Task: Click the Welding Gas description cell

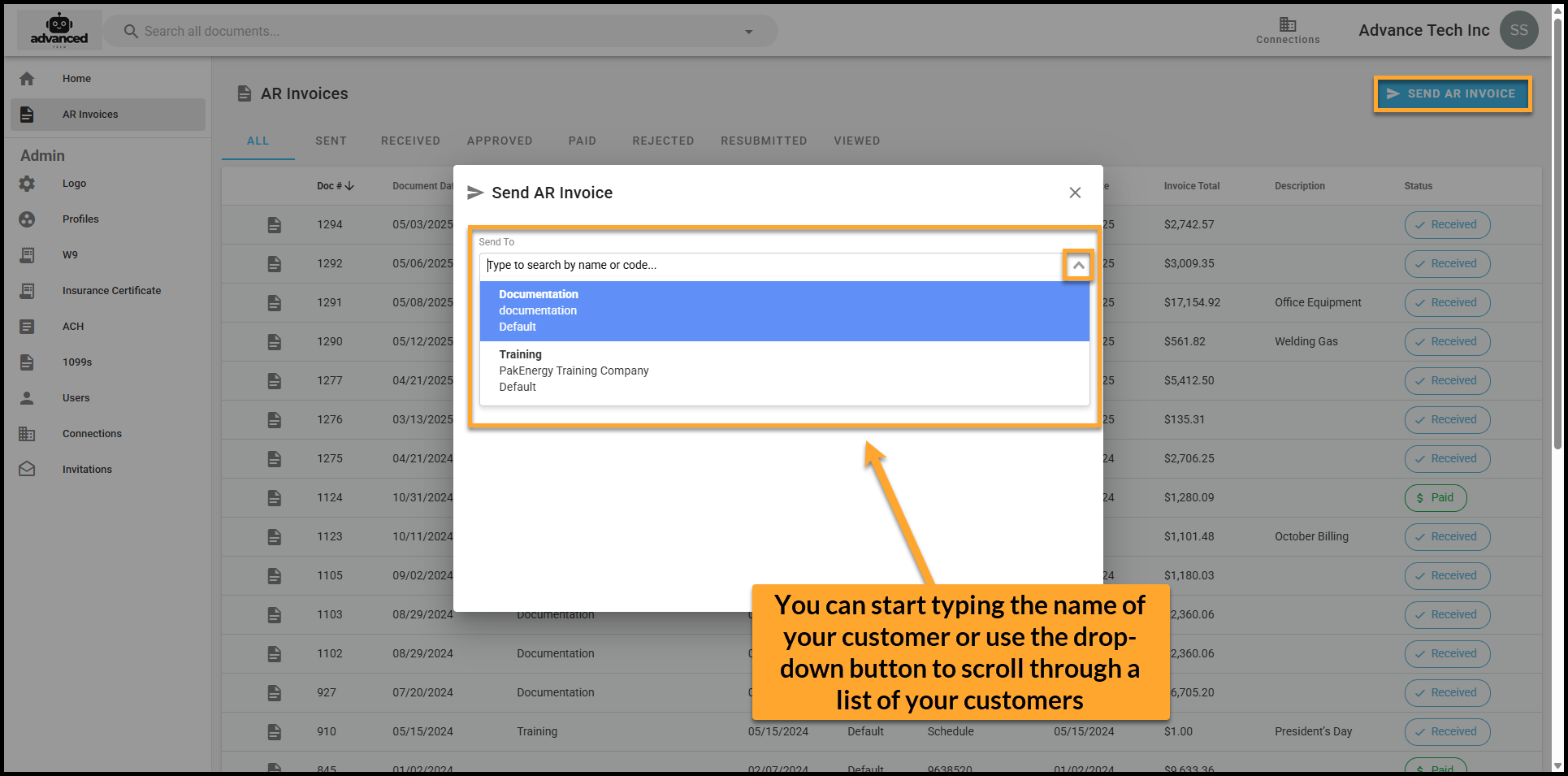Action: click(1306, 341)
